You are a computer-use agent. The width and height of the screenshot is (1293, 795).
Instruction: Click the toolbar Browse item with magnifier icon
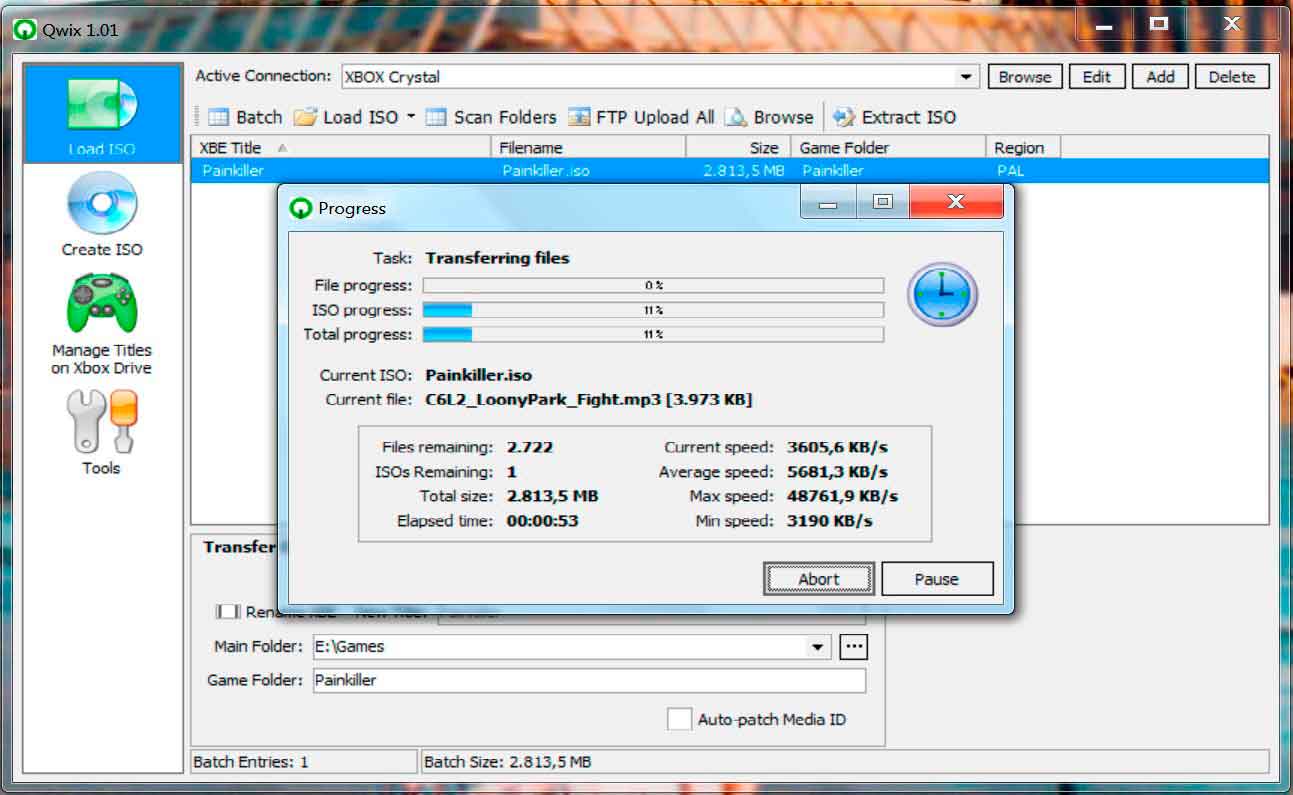click(x=769, y=117)
